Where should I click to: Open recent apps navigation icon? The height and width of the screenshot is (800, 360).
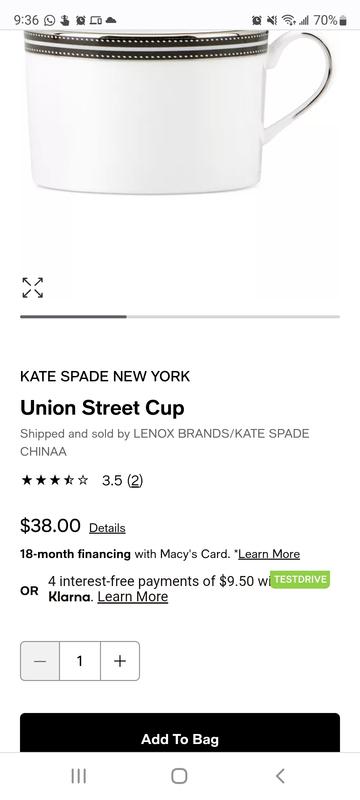coord(79,776)
